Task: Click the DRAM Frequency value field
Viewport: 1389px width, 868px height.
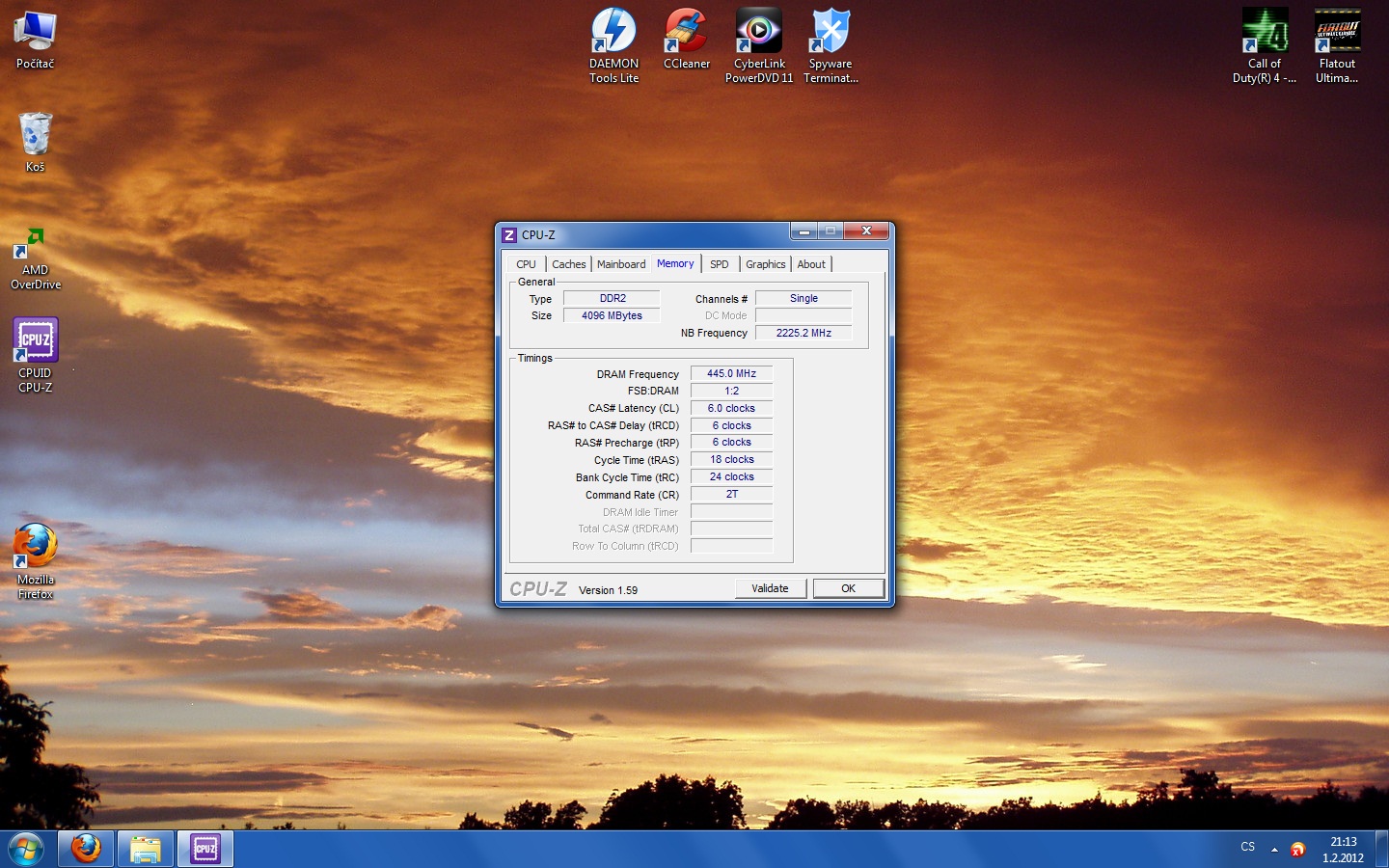Action: (x=731, y=374)
